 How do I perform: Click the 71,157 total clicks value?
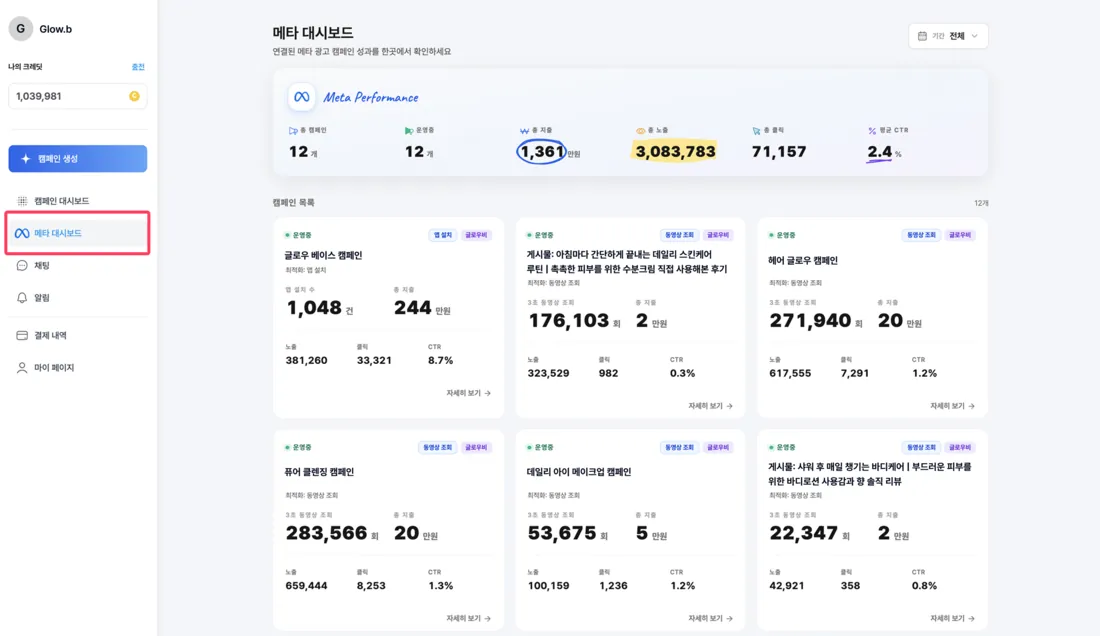pos(779,151)
